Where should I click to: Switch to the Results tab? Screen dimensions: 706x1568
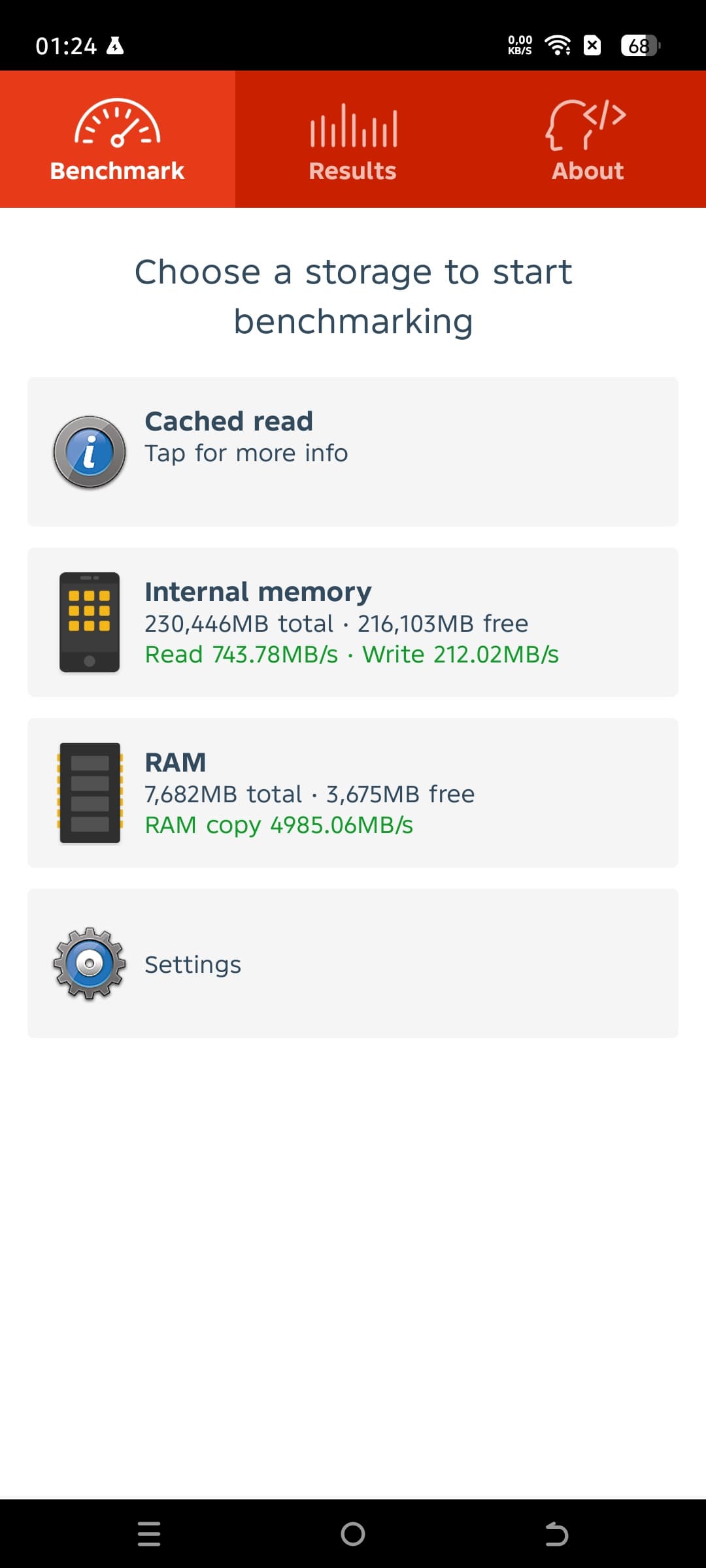point(353,171)
